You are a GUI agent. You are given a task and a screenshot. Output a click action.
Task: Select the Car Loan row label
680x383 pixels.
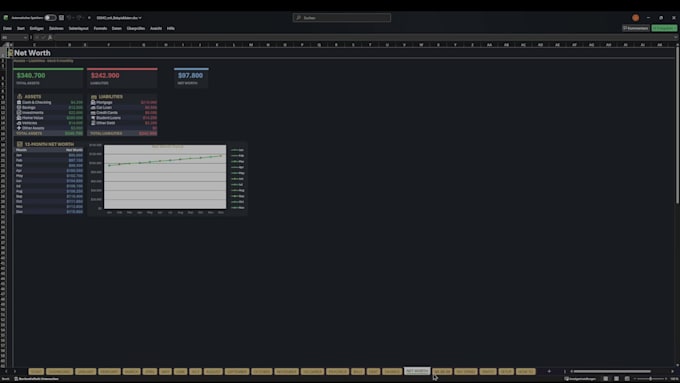click(104, 108)
